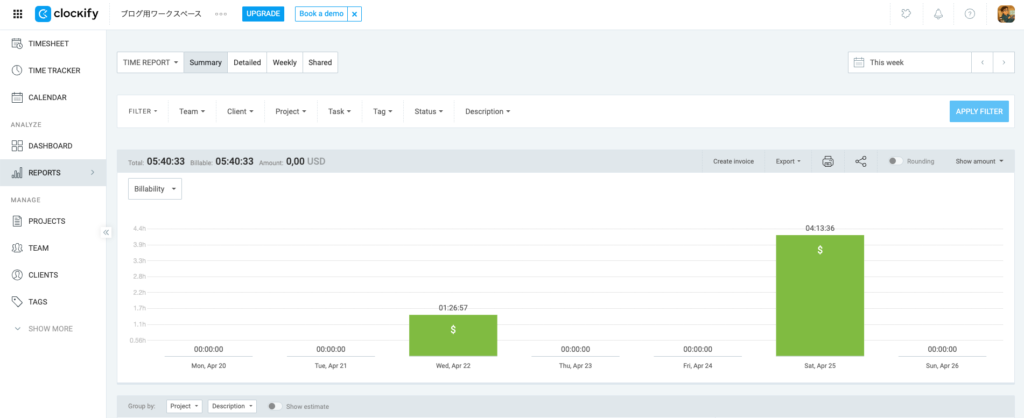Viewport: 1024px width, 418px height.
Task: Click the green Saturday Apr 25 bar
Action: point(819,295)
